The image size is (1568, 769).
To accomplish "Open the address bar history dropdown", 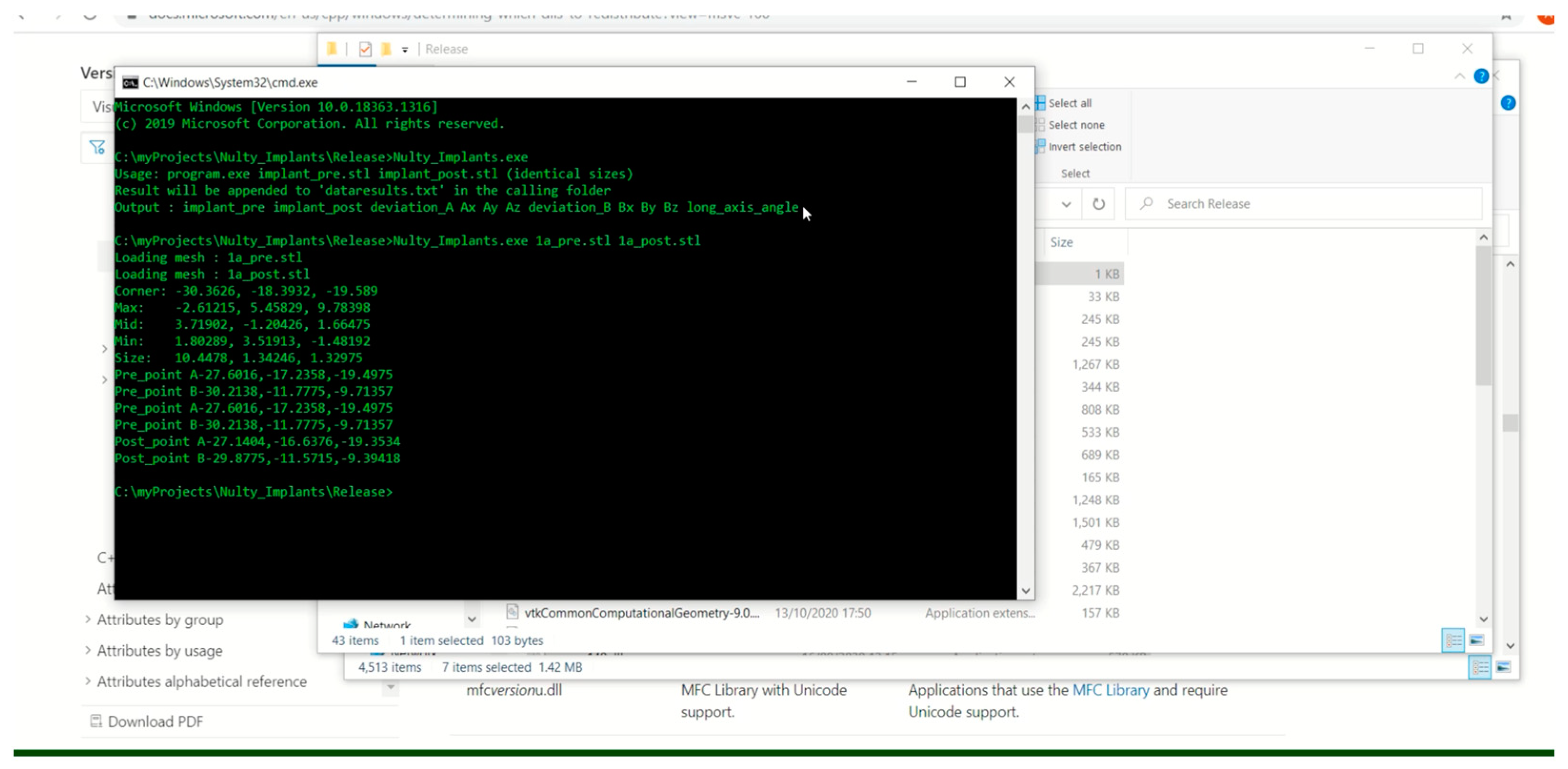I will click(x=1066, y=205).
